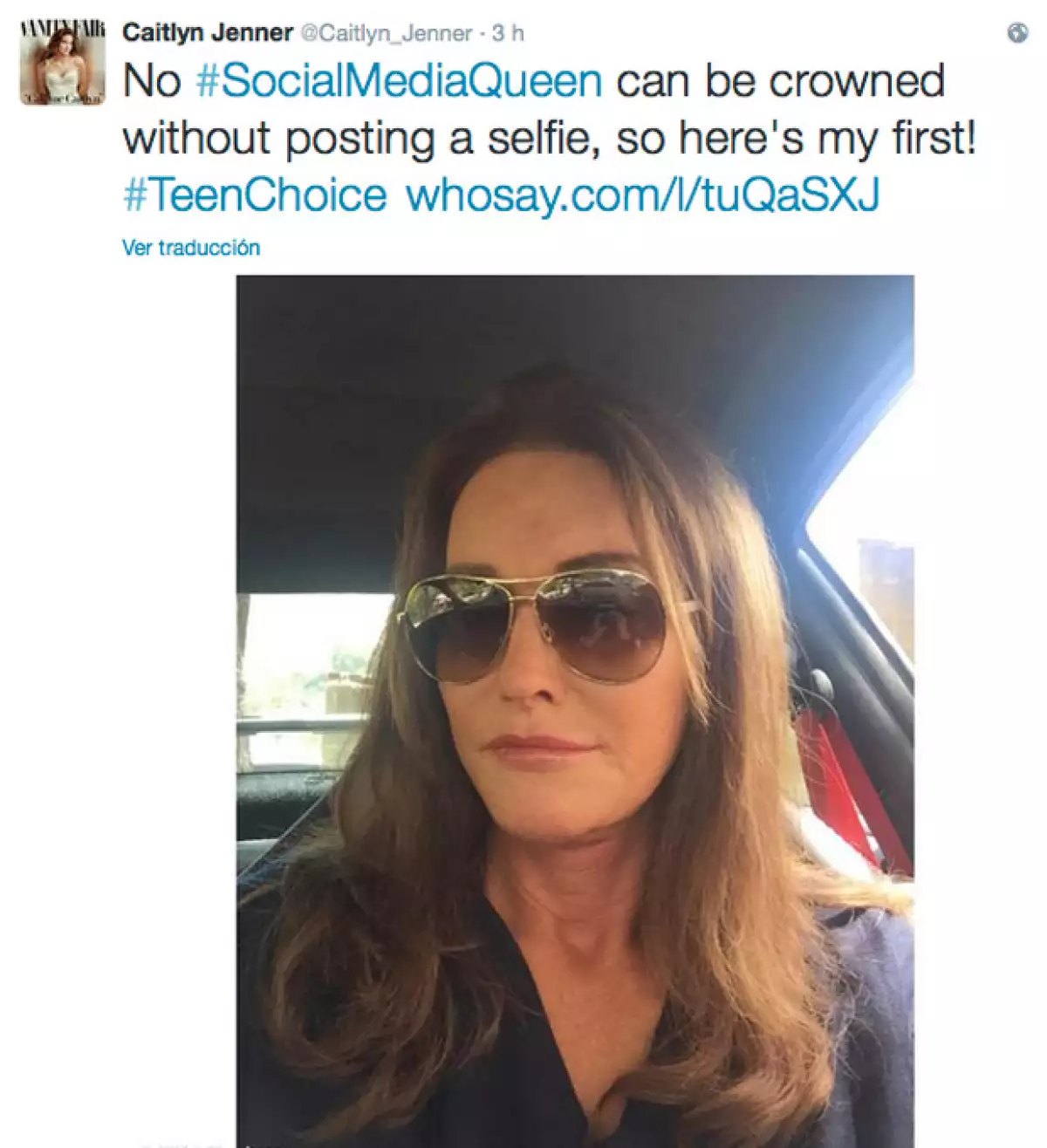Click the word "No" starting the tweet
Viewport: 1047px width, 1148px height.
[152, 81]
